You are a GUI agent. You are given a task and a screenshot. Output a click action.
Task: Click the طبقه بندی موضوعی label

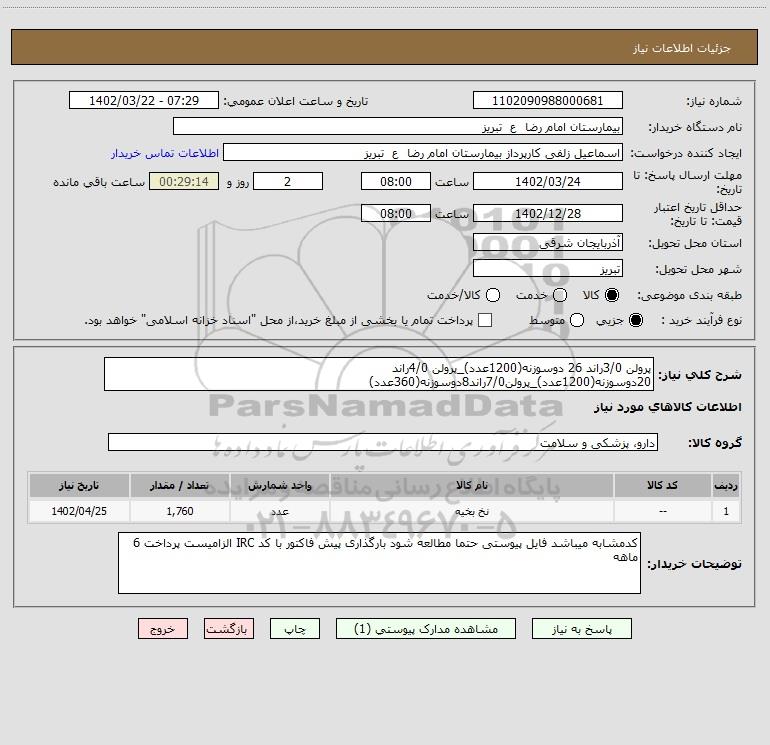point(689,296)
